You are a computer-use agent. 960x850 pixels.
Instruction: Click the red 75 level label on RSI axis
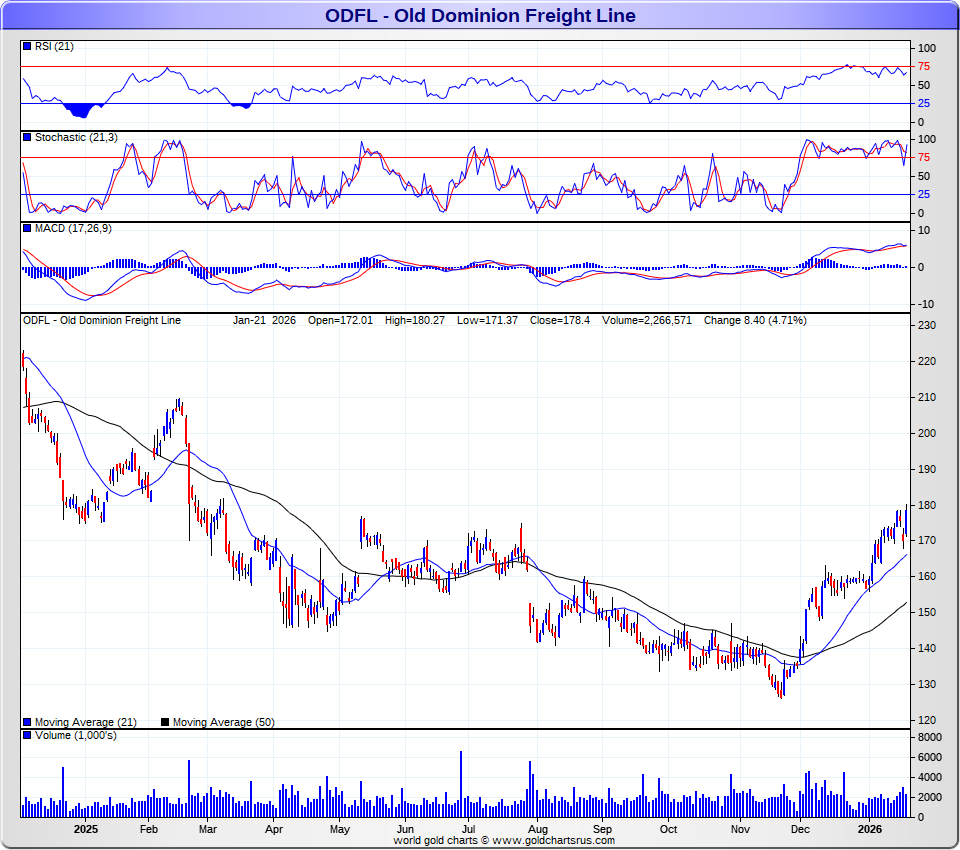925,67
